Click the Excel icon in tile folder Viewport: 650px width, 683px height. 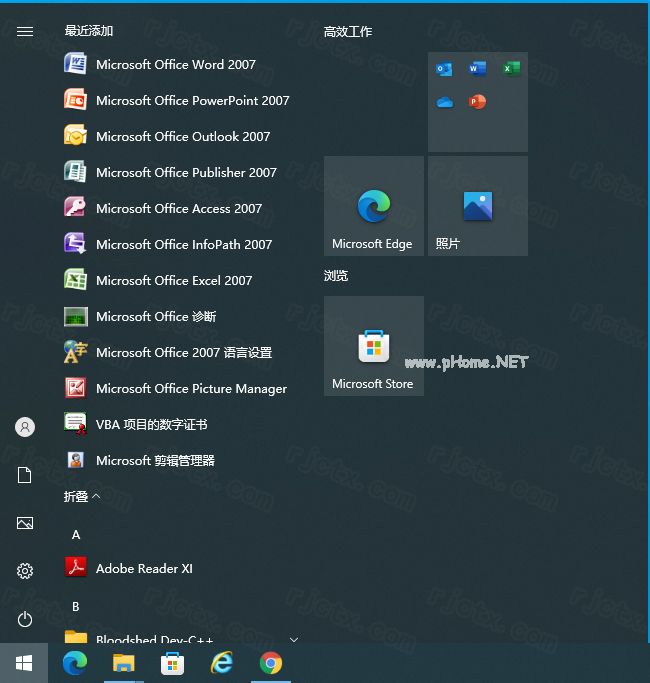coord(511,69)
